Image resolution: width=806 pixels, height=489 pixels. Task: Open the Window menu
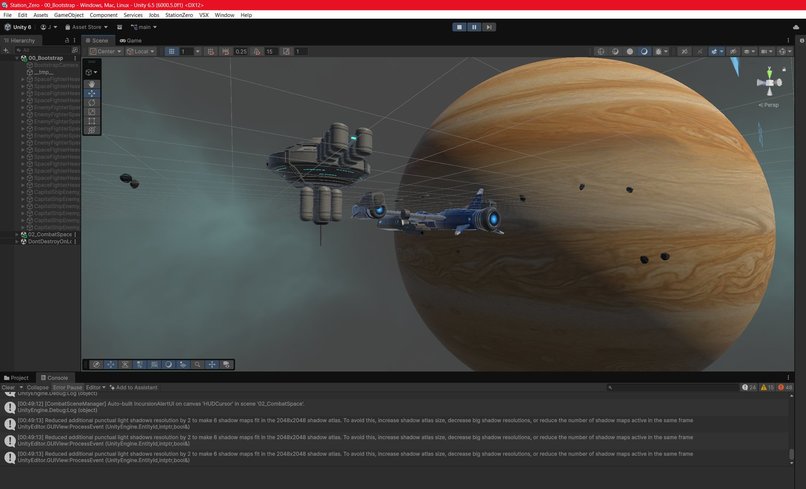tap(225, 15)
